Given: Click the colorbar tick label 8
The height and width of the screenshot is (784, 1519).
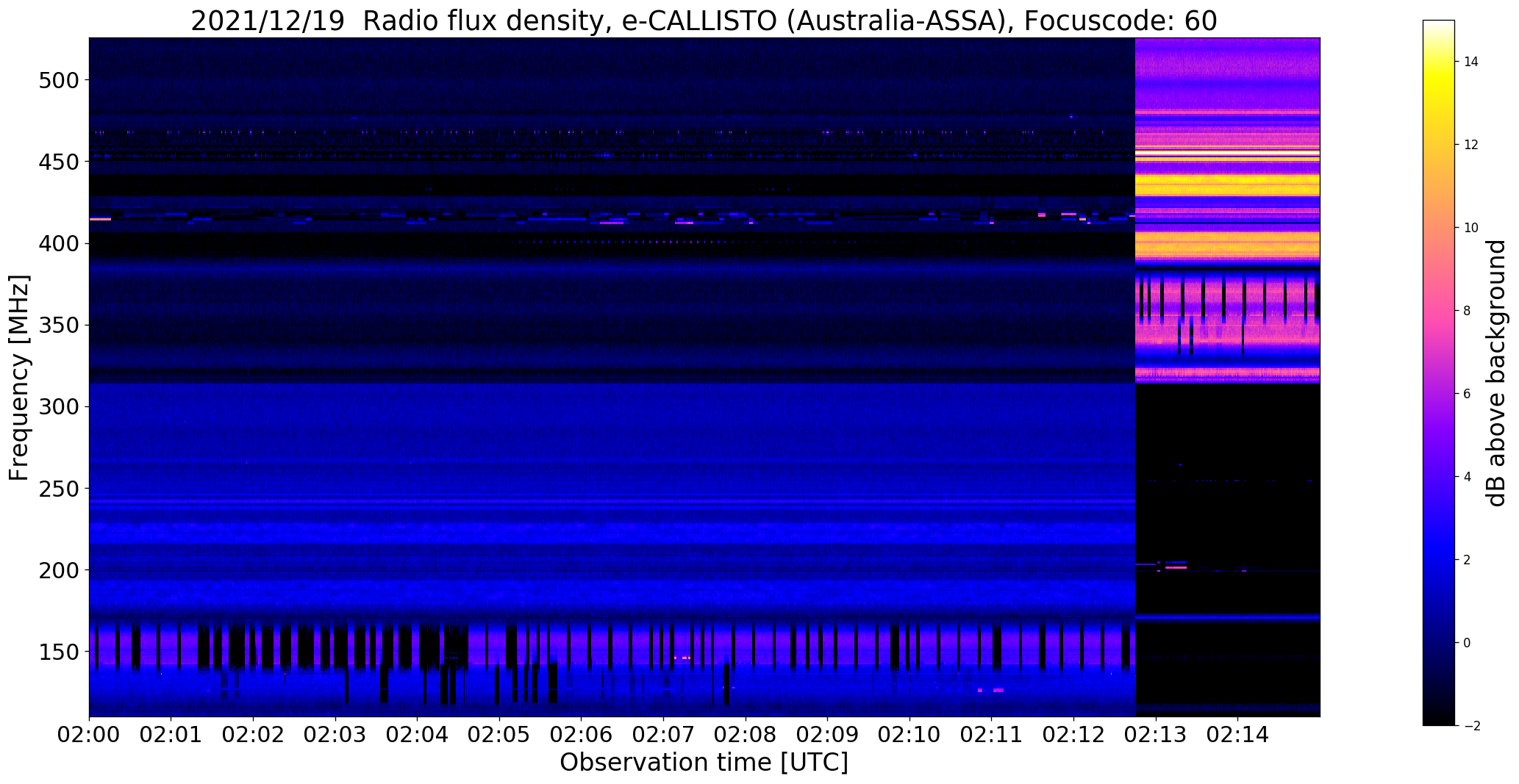Looking at the screenshot, I should click(1468, 311).
